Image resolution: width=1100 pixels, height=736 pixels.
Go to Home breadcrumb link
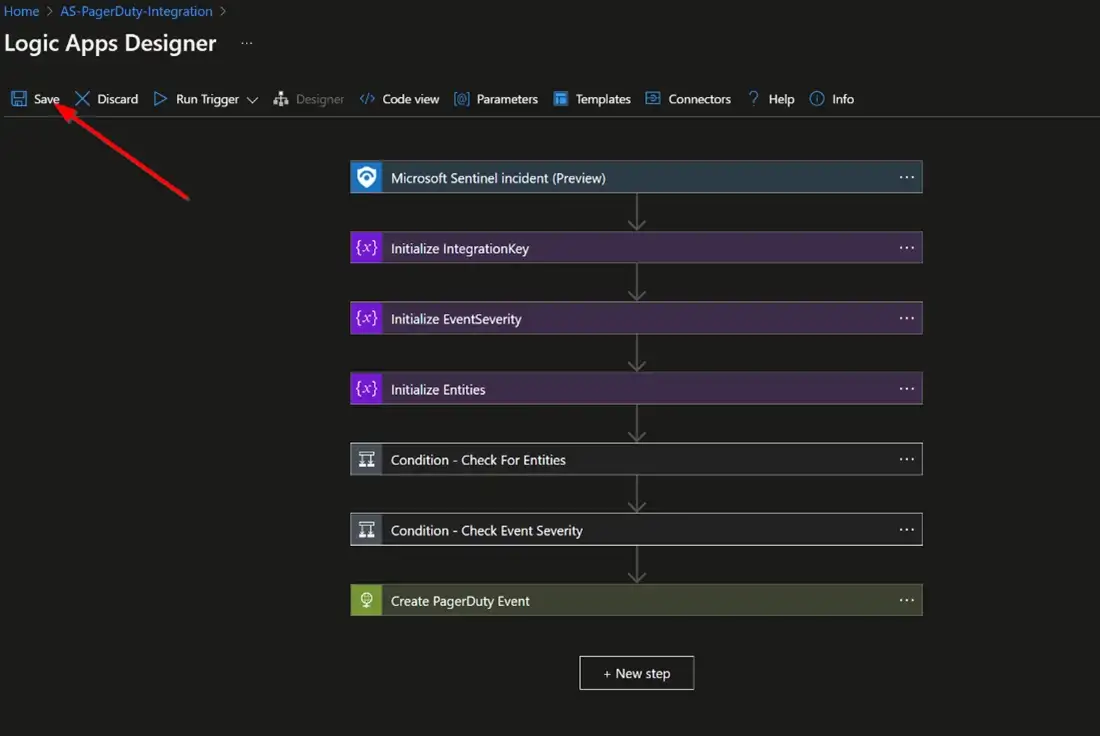click(x=21, y=12)
